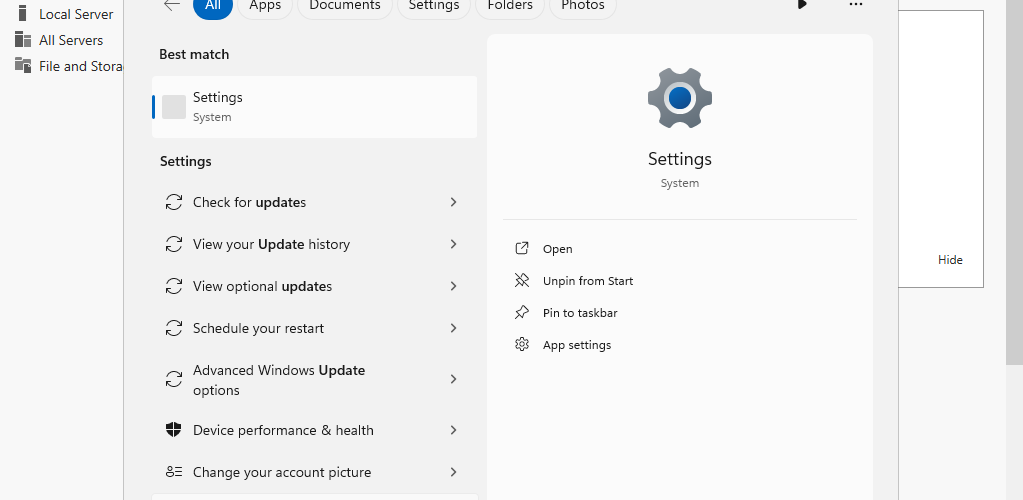Click the File and Storage icon in Server Manager
The image size is (1023, 500).
pyautogui.click(x=23, y=65)
